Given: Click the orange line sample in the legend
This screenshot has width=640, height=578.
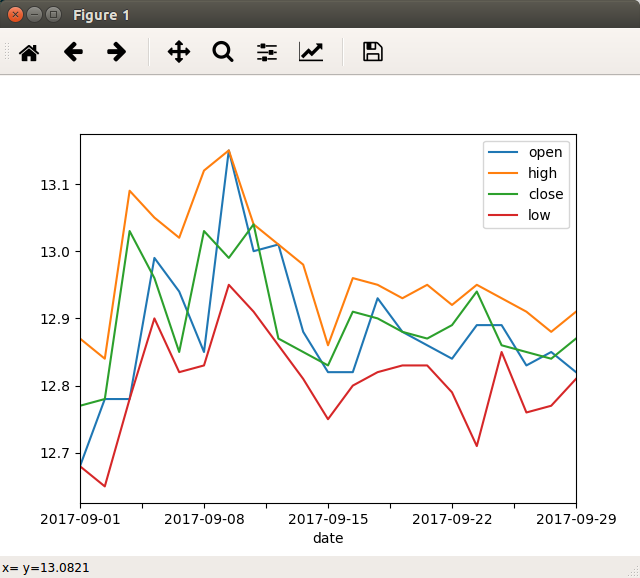Looking at the screenshot, I should (x=503, y=173).
